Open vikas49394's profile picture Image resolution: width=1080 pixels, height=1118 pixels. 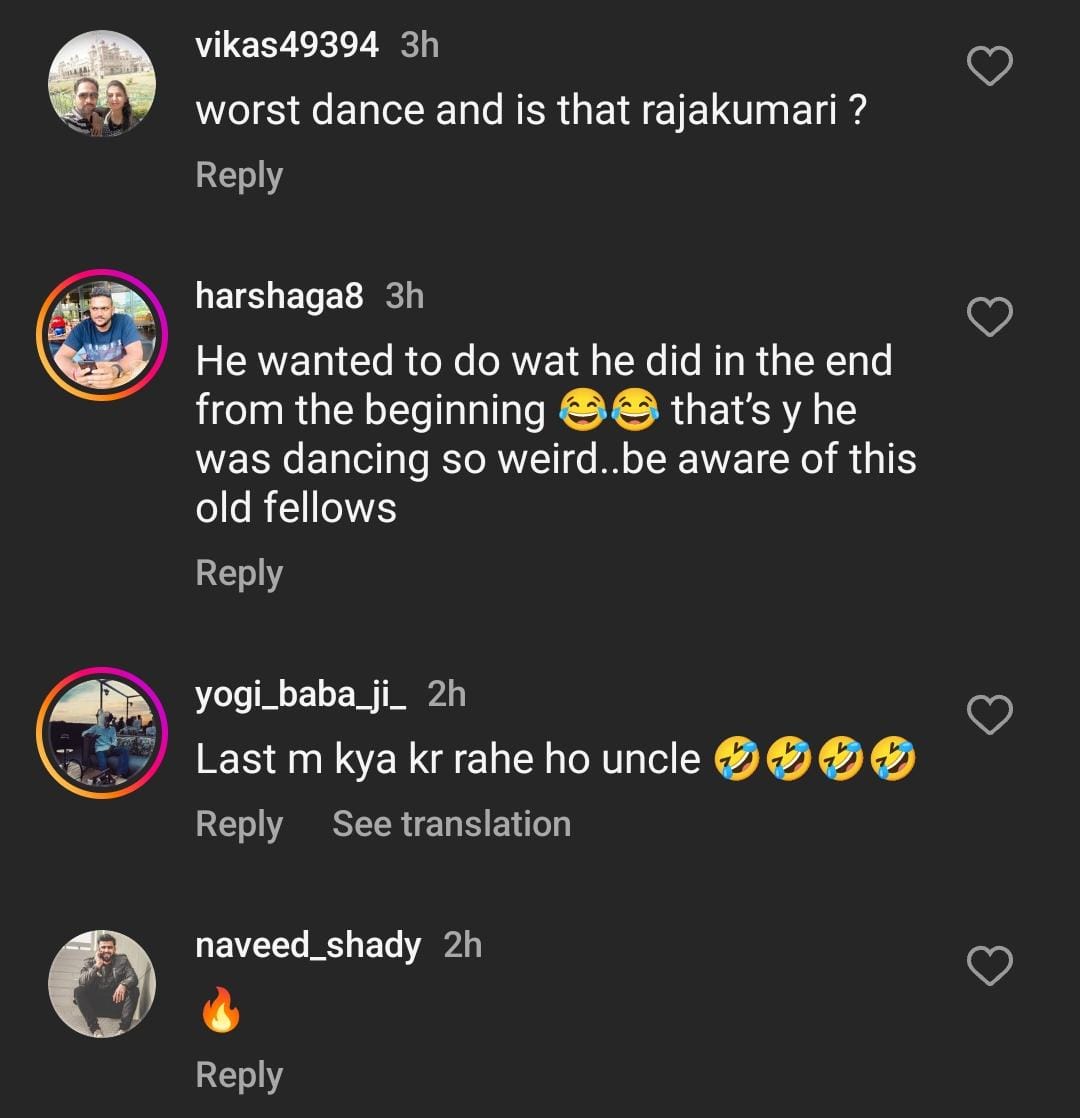[x=102, y=83]
